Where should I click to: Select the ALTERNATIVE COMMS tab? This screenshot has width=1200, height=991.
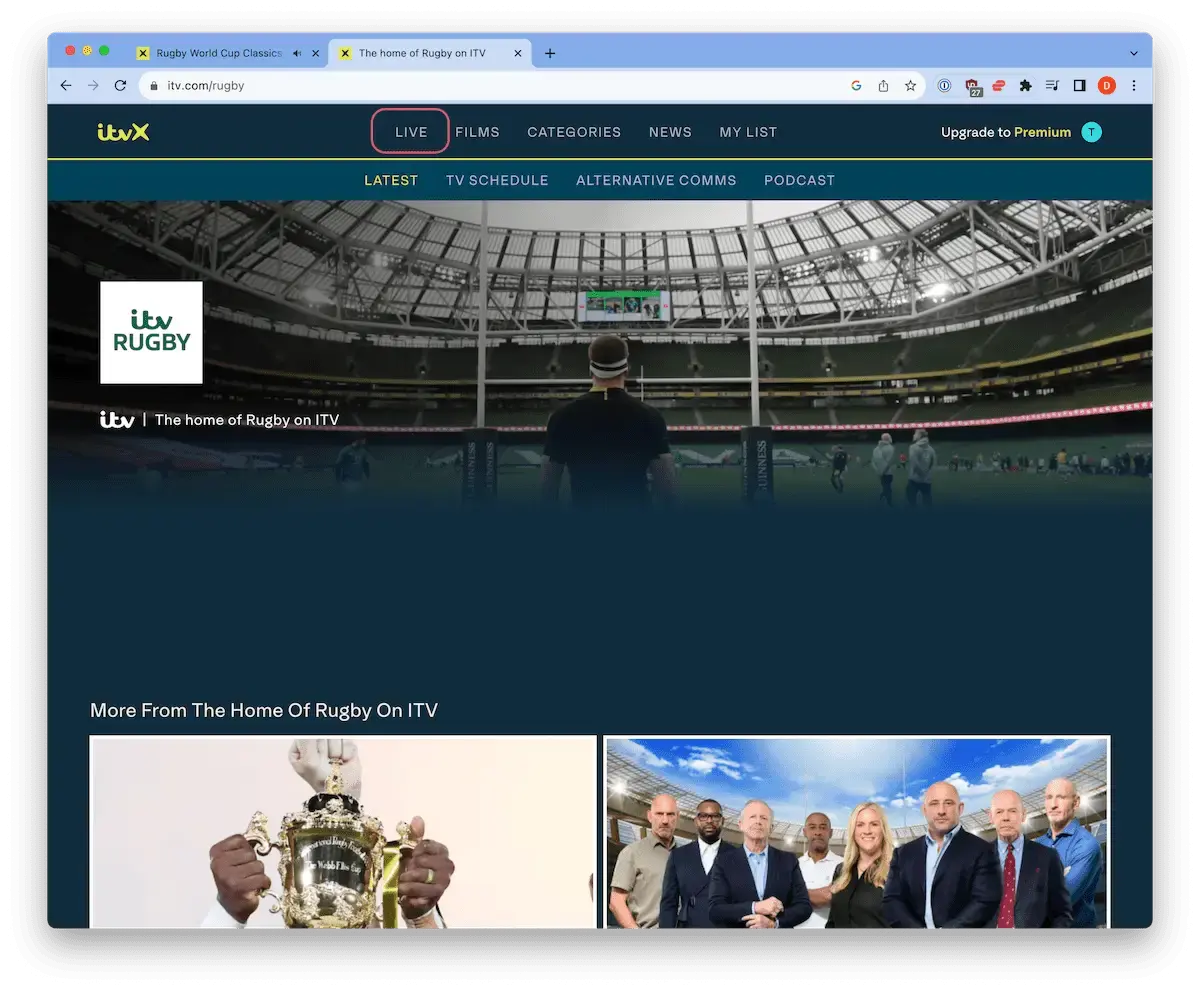pos(656,180)
